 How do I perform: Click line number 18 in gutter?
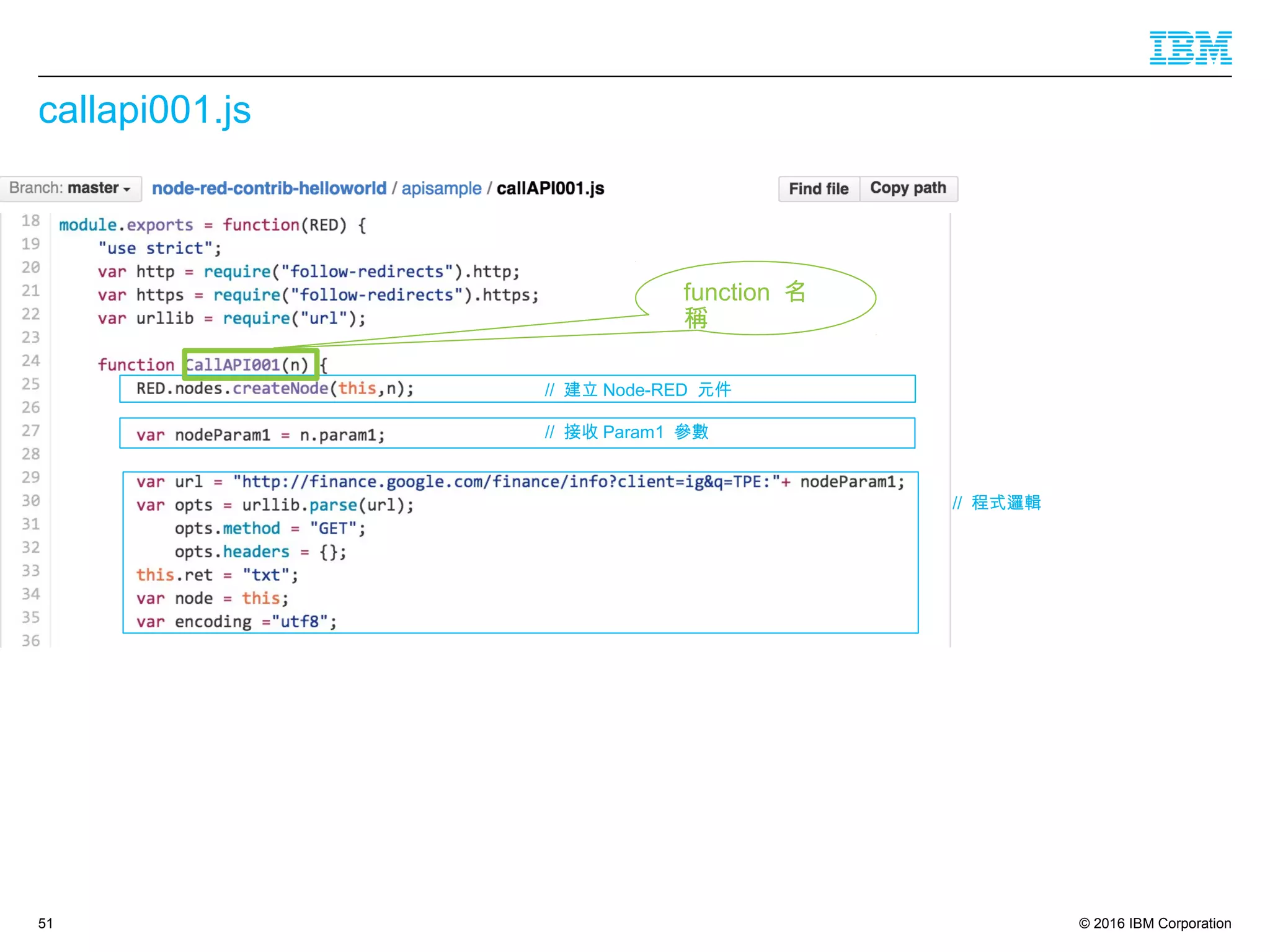click(30, 221)
